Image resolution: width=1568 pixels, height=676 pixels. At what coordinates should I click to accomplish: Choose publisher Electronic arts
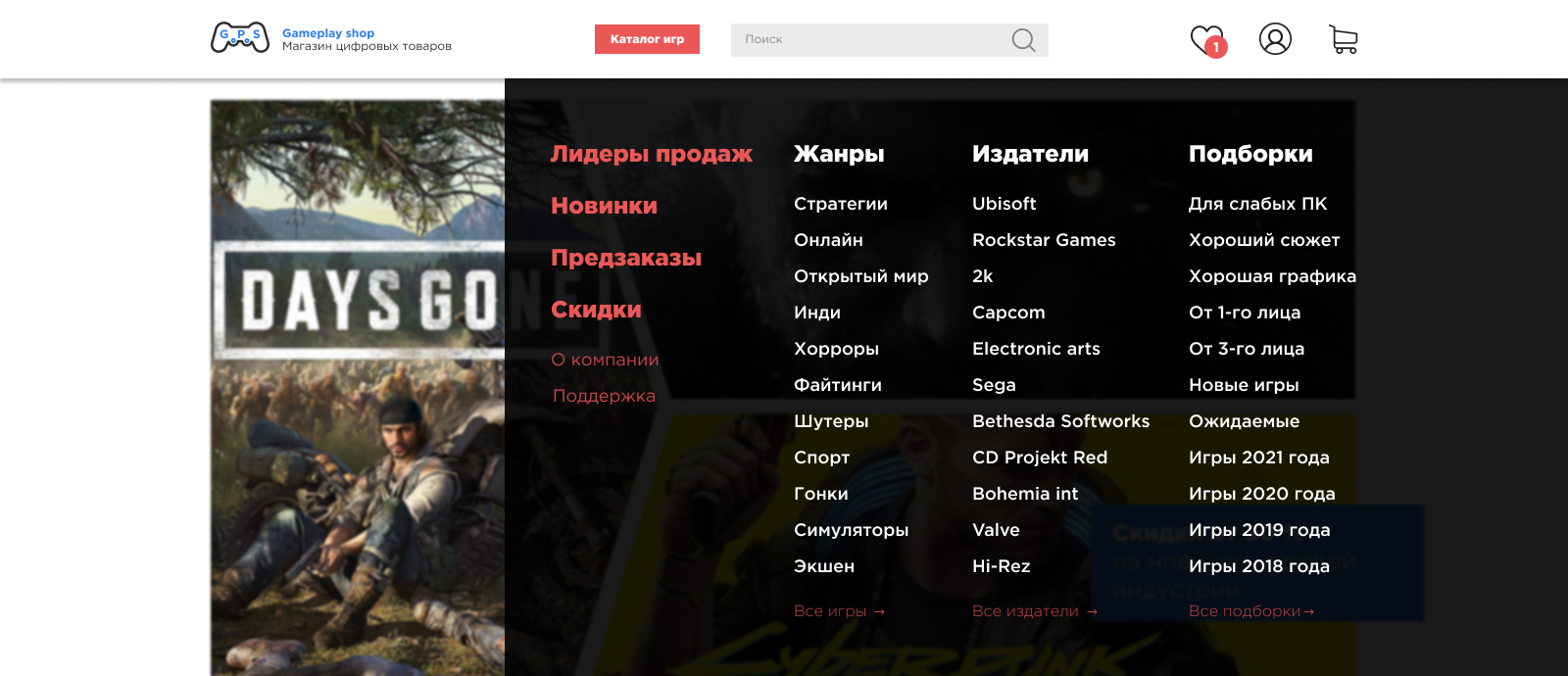pos(1036,349)
